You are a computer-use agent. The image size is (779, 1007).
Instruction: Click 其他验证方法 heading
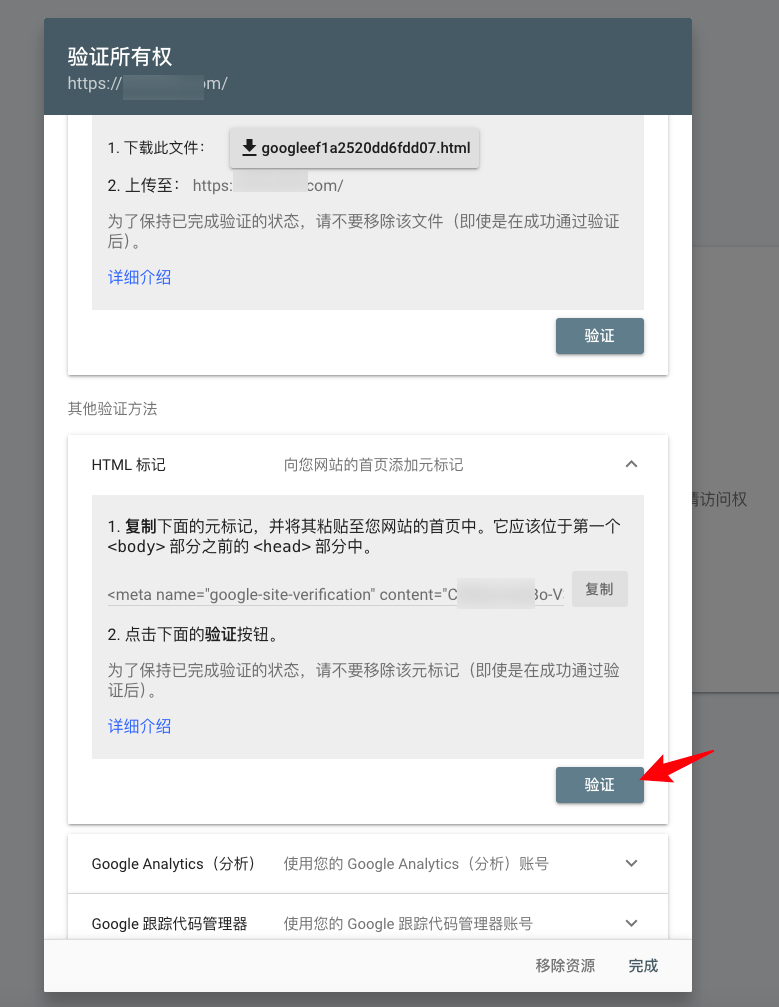click(112, 408)
